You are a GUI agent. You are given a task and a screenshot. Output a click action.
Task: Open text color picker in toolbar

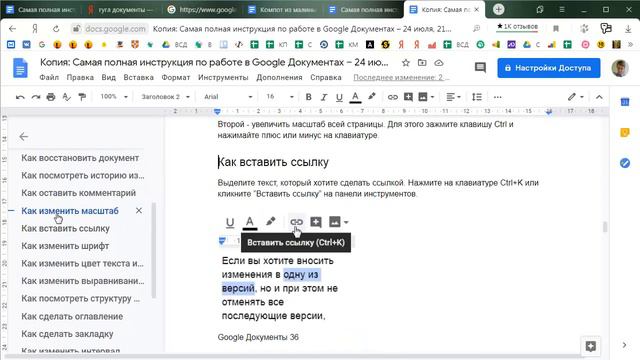coord(355,97)
